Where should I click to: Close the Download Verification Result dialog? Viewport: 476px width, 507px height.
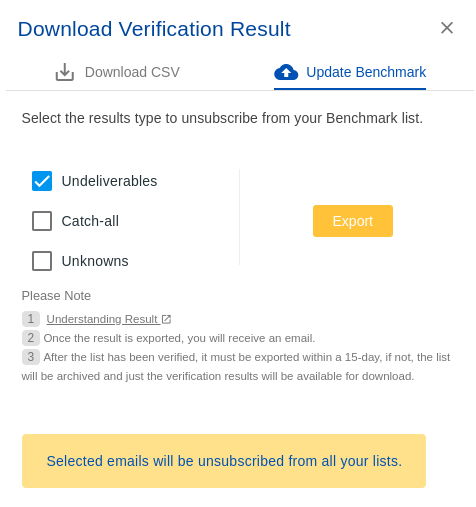click(447, 28)
